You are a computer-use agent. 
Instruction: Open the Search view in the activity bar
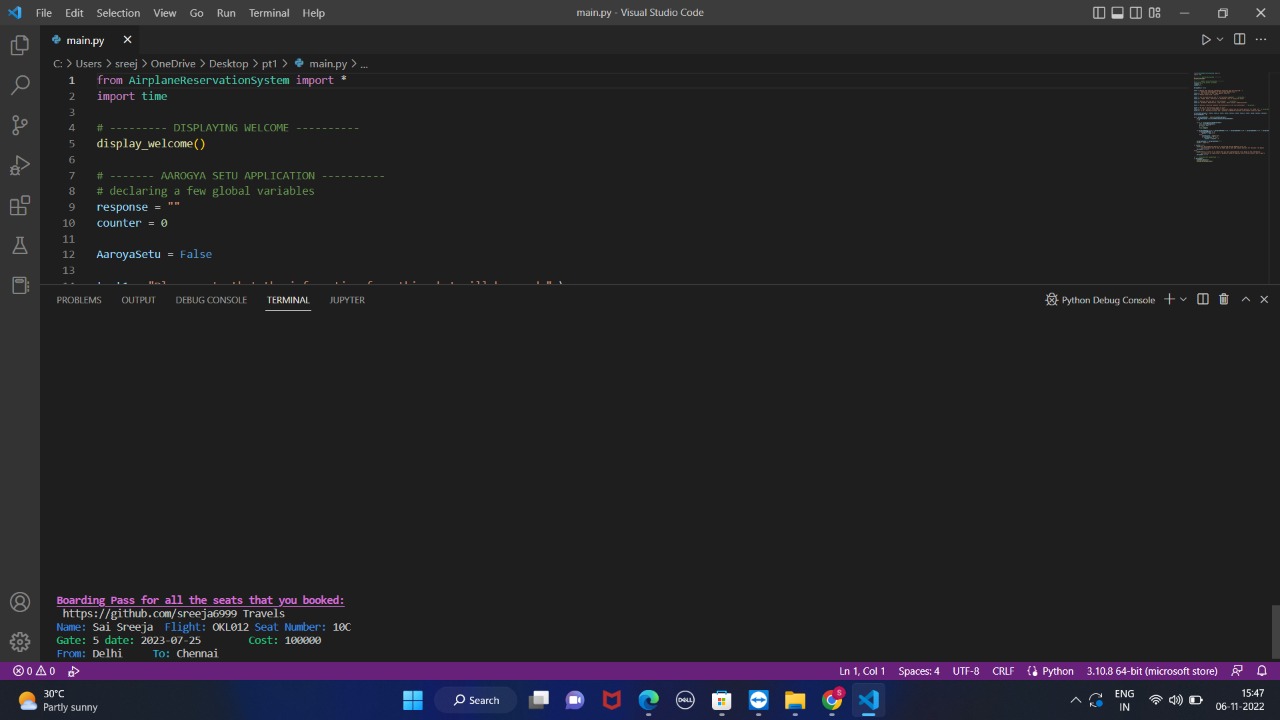(x=20, y=85)
